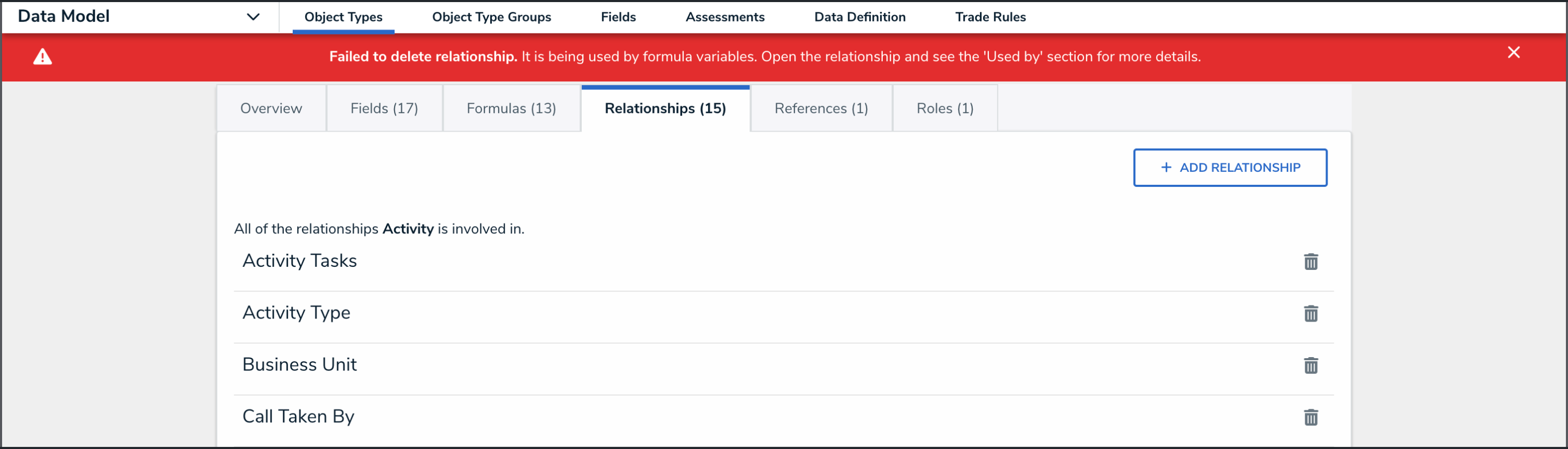
Task: Open the Assessments section
Action: [x=724, y=17]
